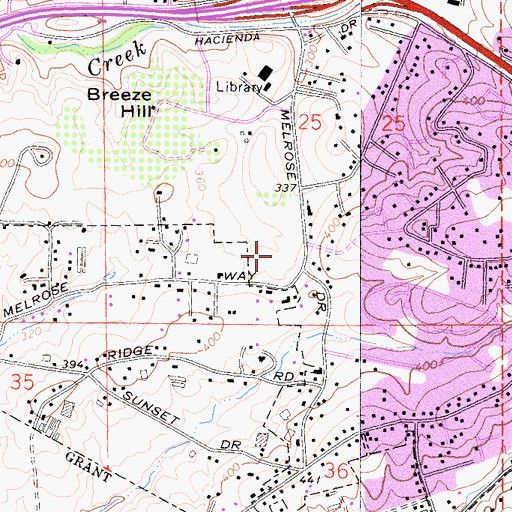
Task: Click the red section number 35
Action: coord(22,382)
